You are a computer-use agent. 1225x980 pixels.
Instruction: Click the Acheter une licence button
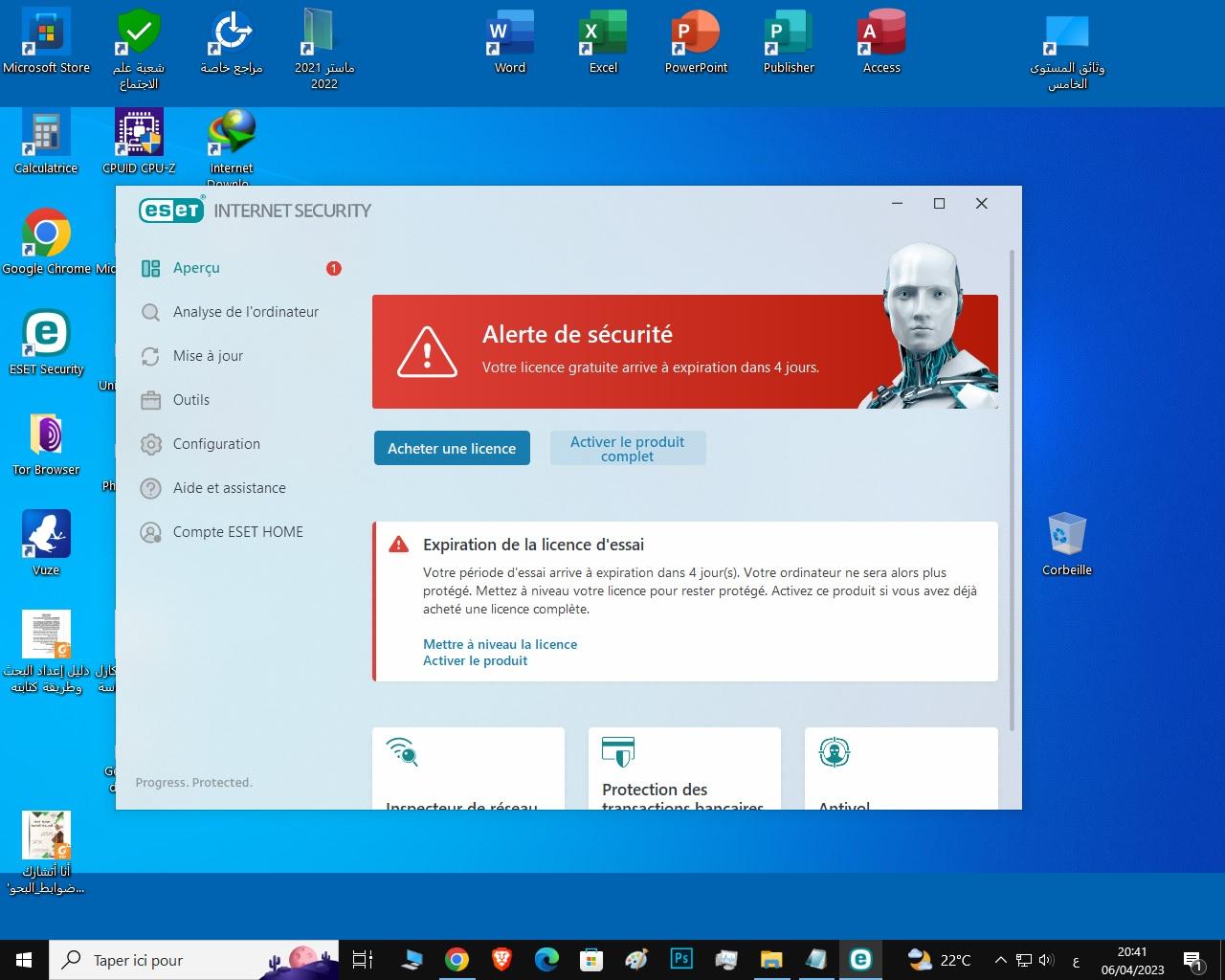(452, 448)
